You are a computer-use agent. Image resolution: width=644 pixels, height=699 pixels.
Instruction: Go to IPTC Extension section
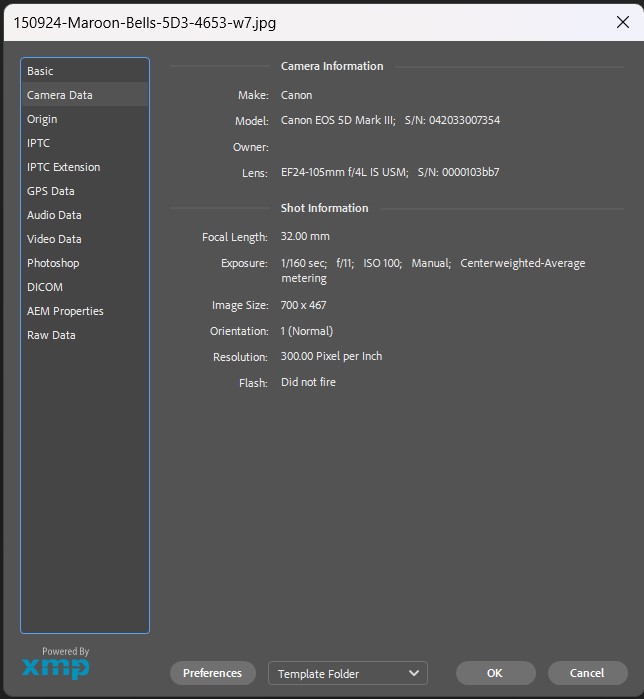pos(85,167)
